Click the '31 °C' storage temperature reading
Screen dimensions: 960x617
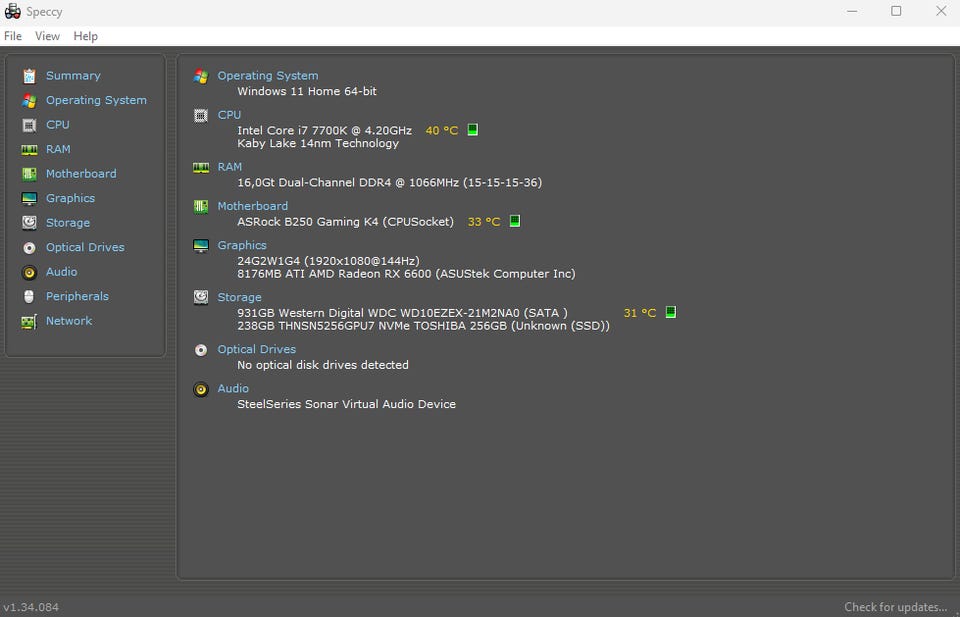coord(640,313)
